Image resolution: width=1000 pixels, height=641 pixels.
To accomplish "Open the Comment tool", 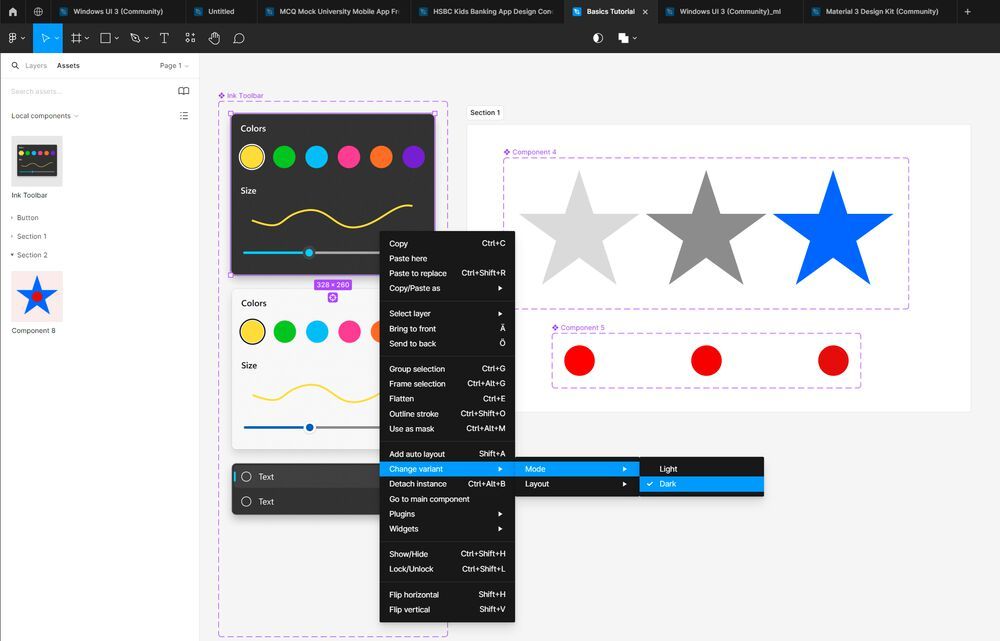I will click(x=238, y=38).
